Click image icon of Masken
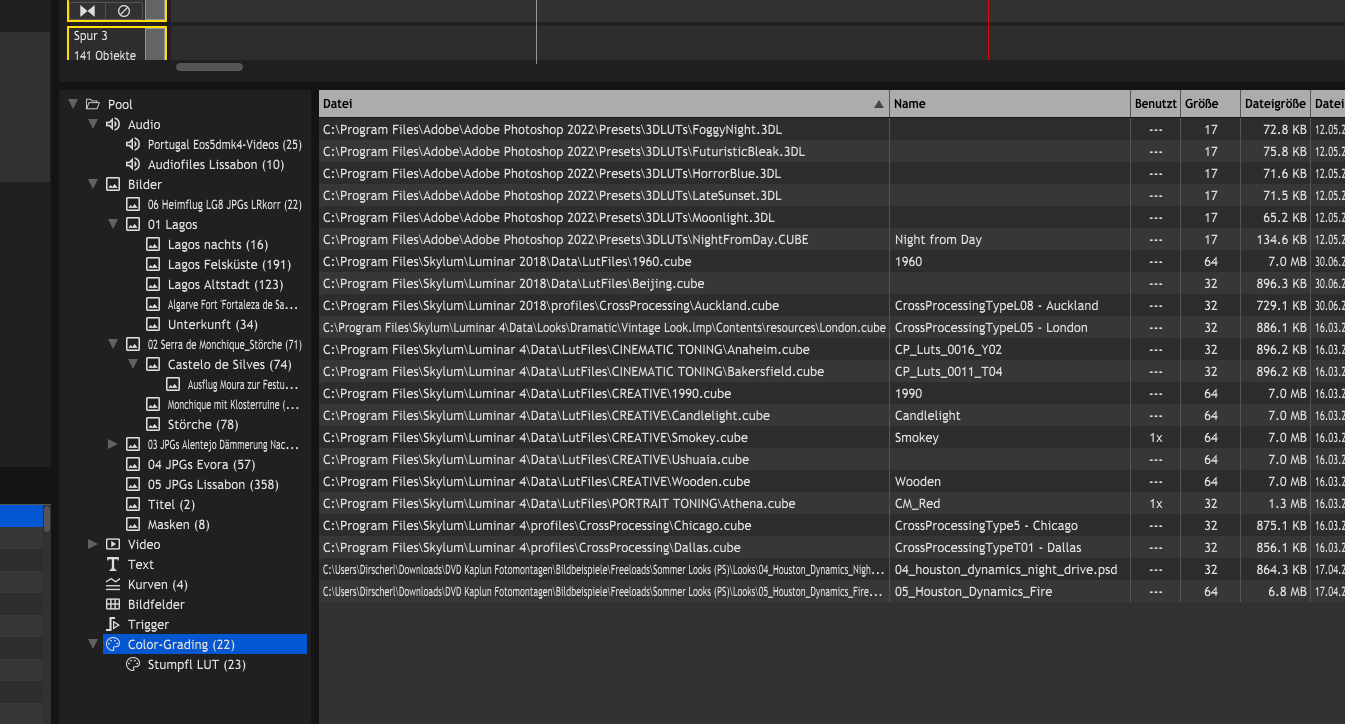Screen dimensions: 1345x724 tap(133, 524)
